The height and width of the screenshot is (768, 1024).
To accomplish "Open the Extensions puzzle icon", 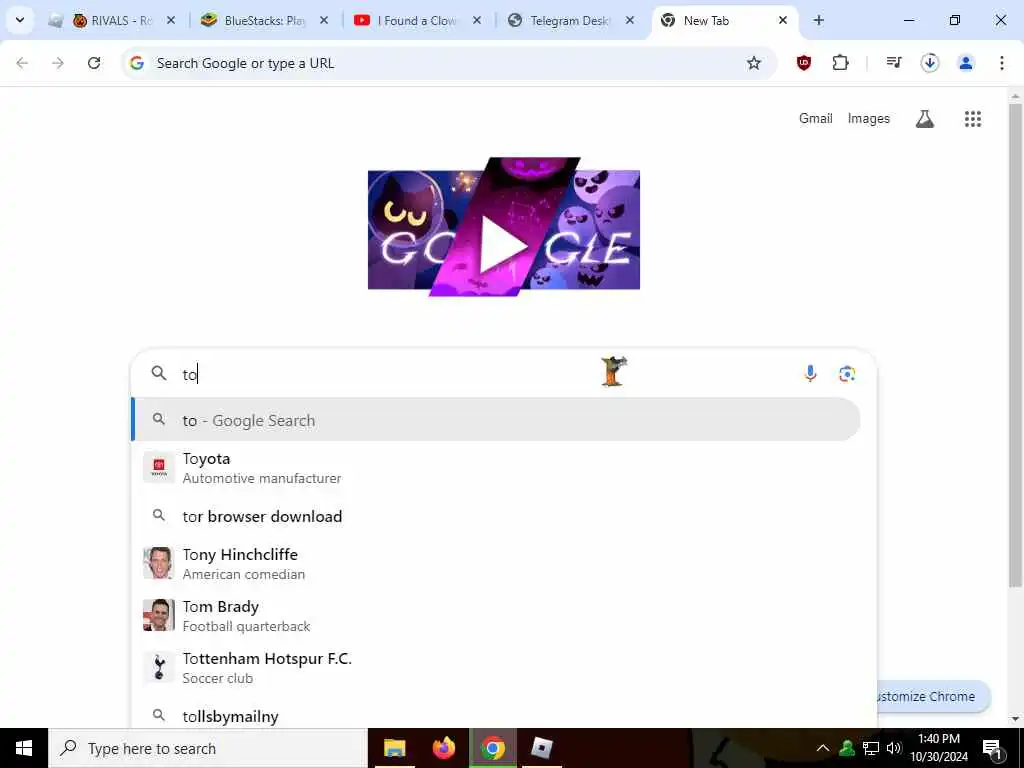I will pyautogui.click(x=840, y=63).
